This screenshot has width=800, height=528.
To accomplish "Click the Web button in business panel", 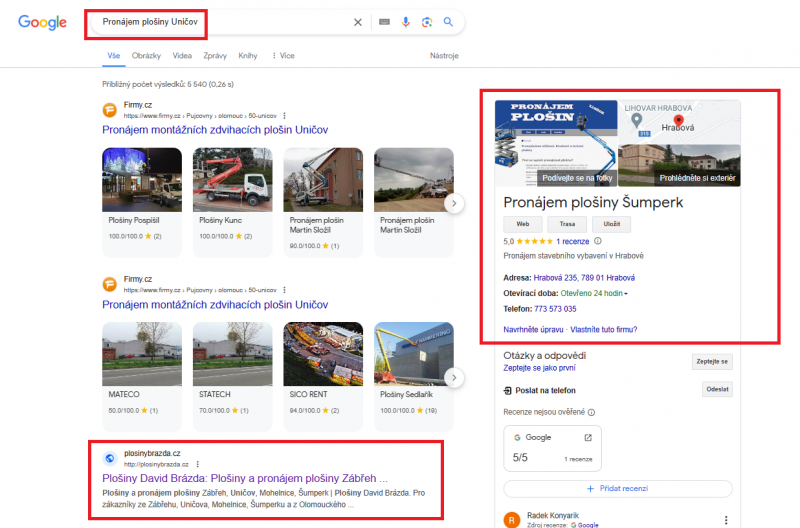I will [523, 224].
